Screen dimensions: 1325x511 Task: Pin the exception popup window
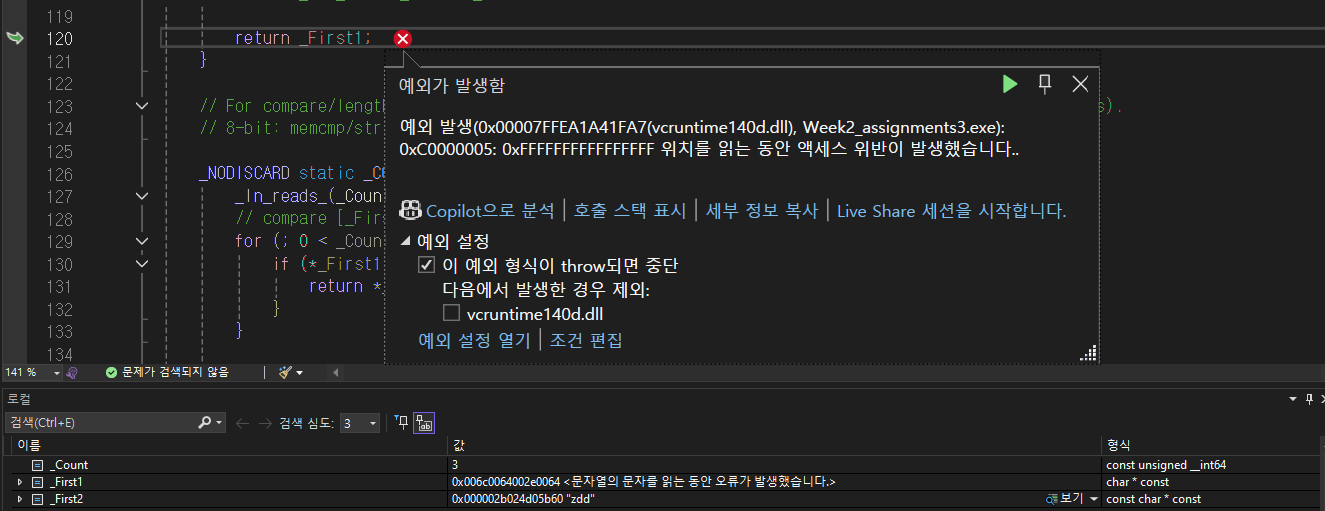coord(1045,84)
